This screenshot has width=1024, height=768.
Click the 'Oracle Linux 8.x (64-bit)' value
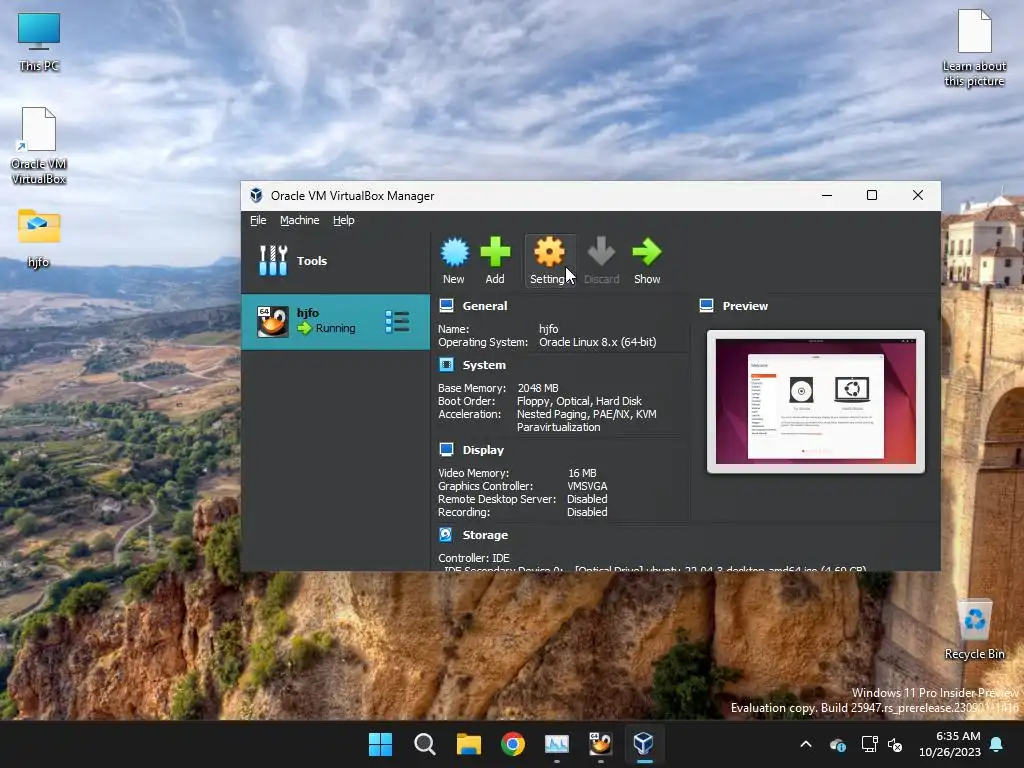click(x=598, y=342)
